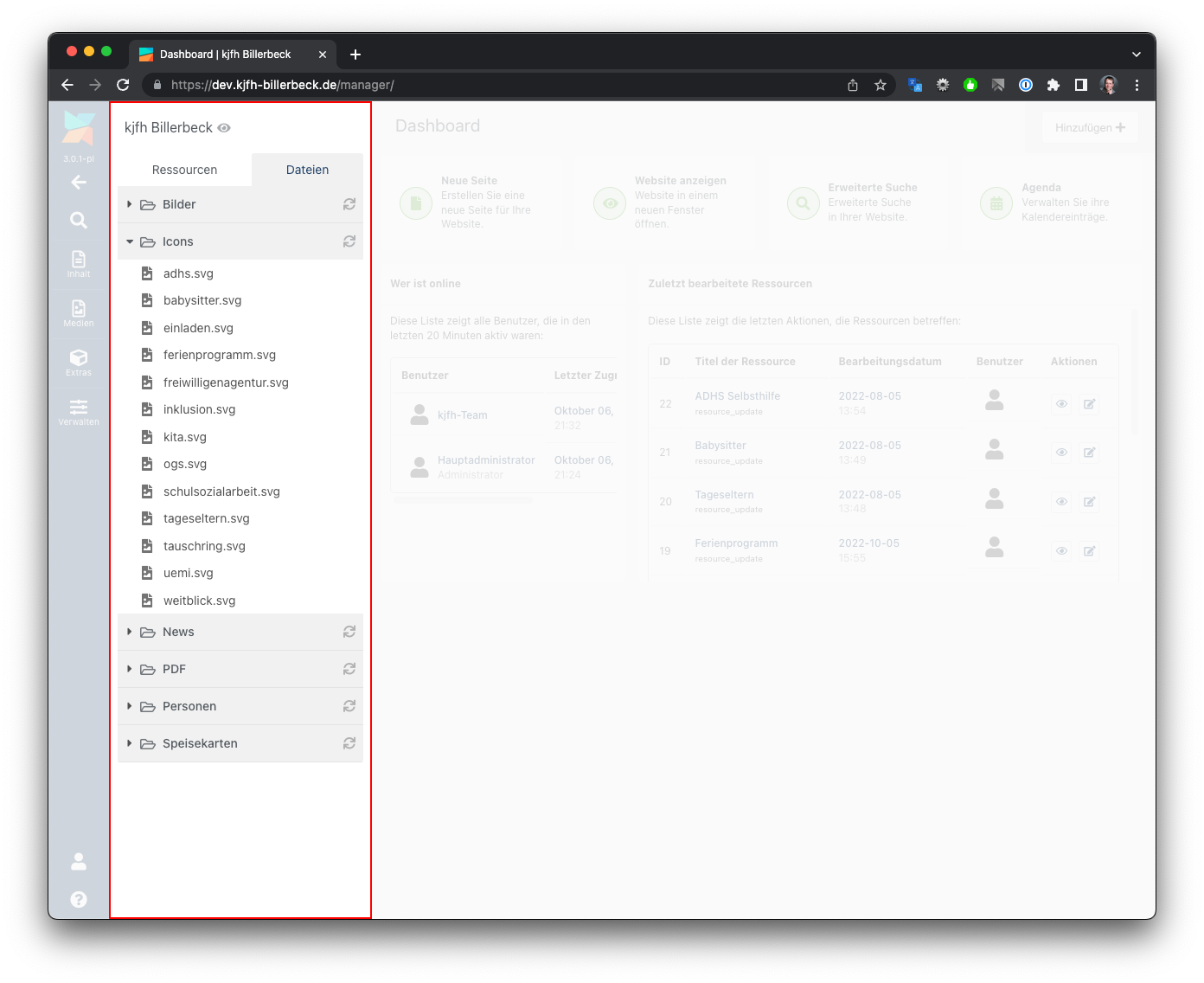
Task: Click the eye icon next to kjfh Billerbeck
Action: pyautogui.click(x=224, y=128)
